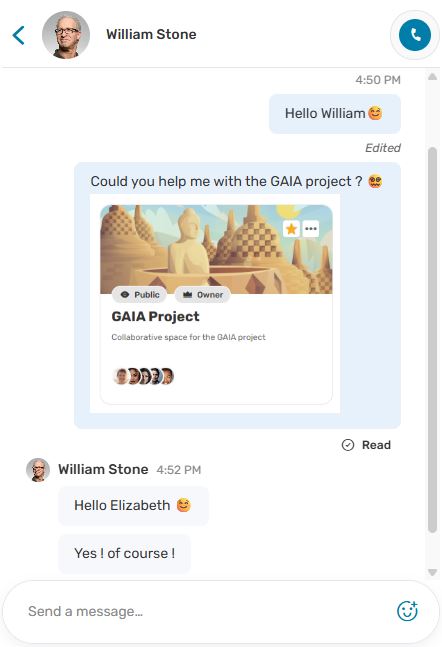The height and width of the screenshot is (647, 442).
Task: Open the three-dots menu on GAIA Project card
Action: click(311, 228)
